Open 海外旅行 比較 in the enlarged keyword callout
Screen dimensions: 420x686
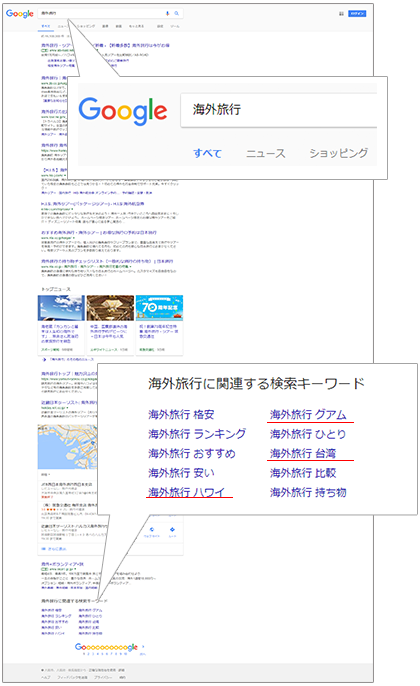click(x=303, y=473)
